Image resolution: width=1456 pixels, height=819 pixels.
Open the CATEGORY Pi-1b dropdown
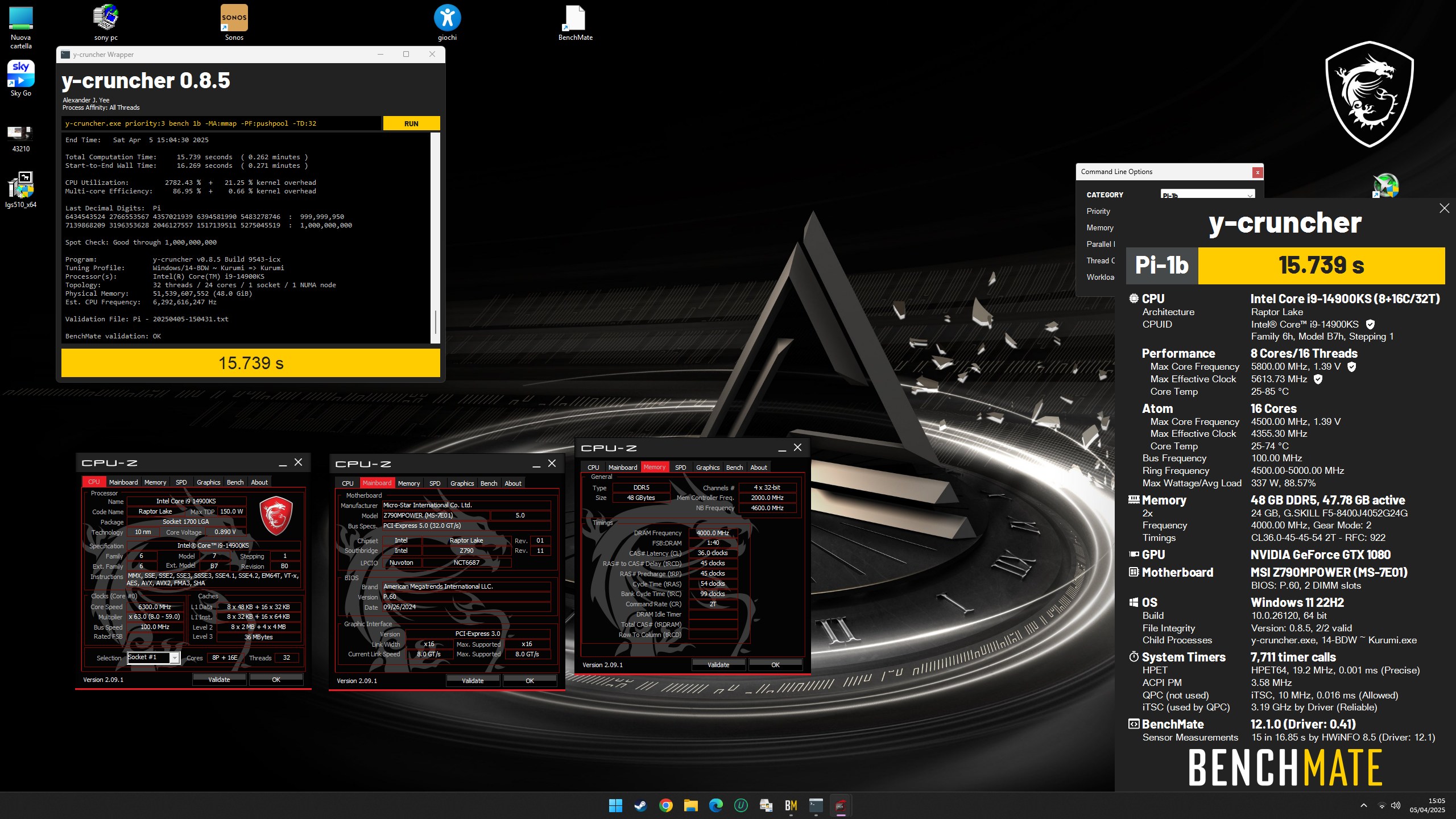click(1207, 194)
